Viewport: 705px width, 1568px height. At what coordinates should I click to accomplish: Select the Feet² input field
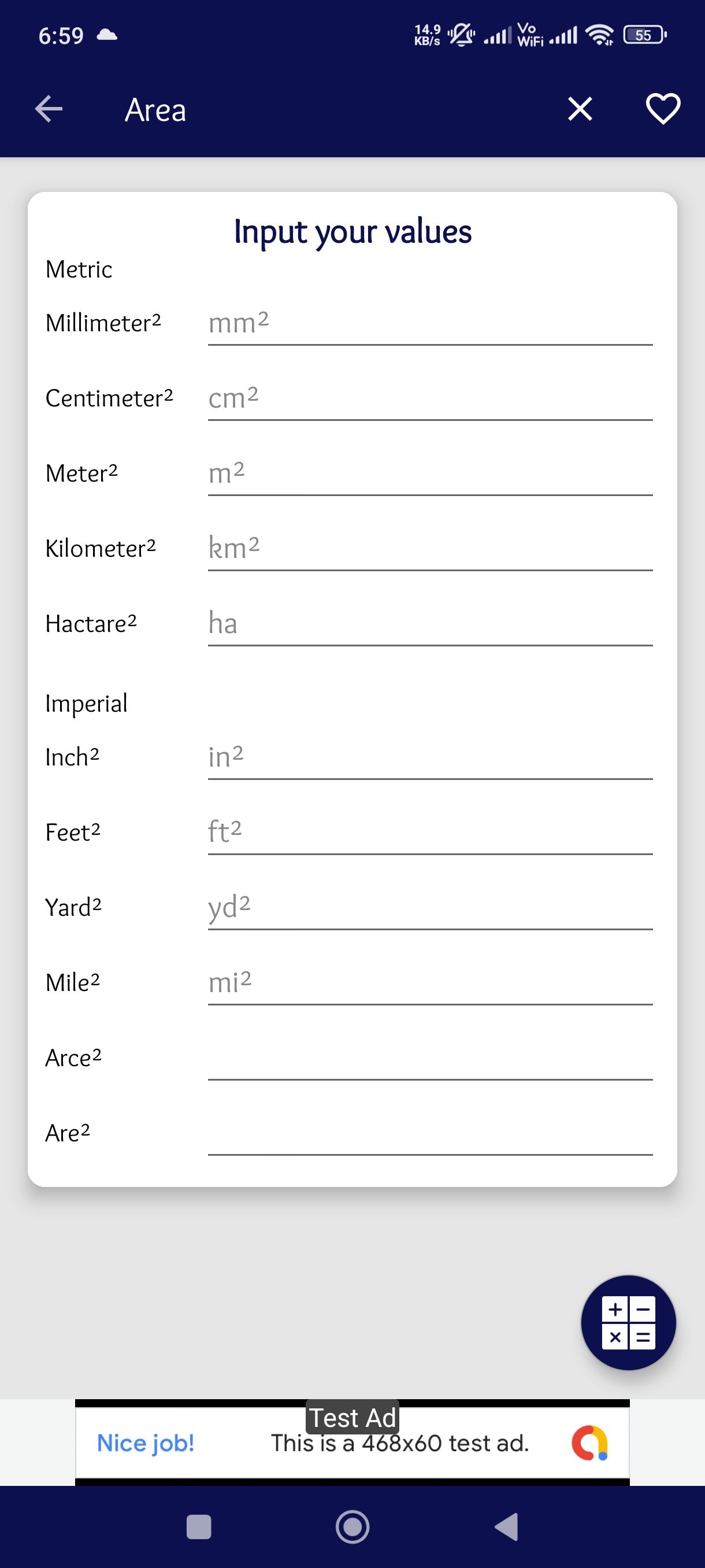[429, 832]
